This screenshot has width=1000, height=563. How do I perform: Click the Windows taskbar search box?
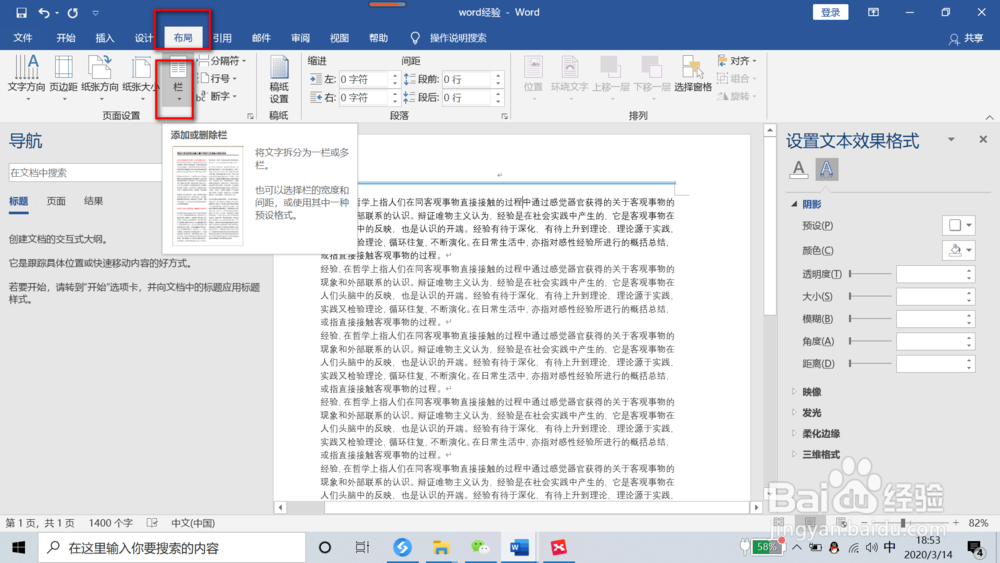[x=173, y=548]
